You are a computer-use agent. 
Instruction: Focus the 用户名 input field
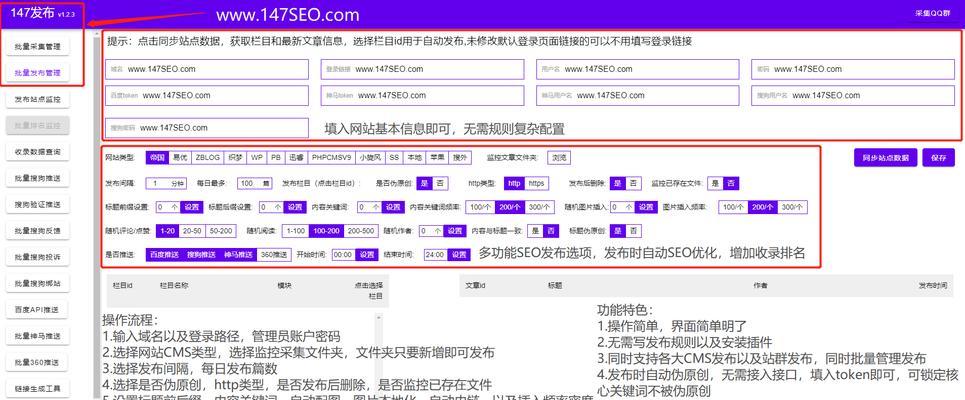coord(638,69)
